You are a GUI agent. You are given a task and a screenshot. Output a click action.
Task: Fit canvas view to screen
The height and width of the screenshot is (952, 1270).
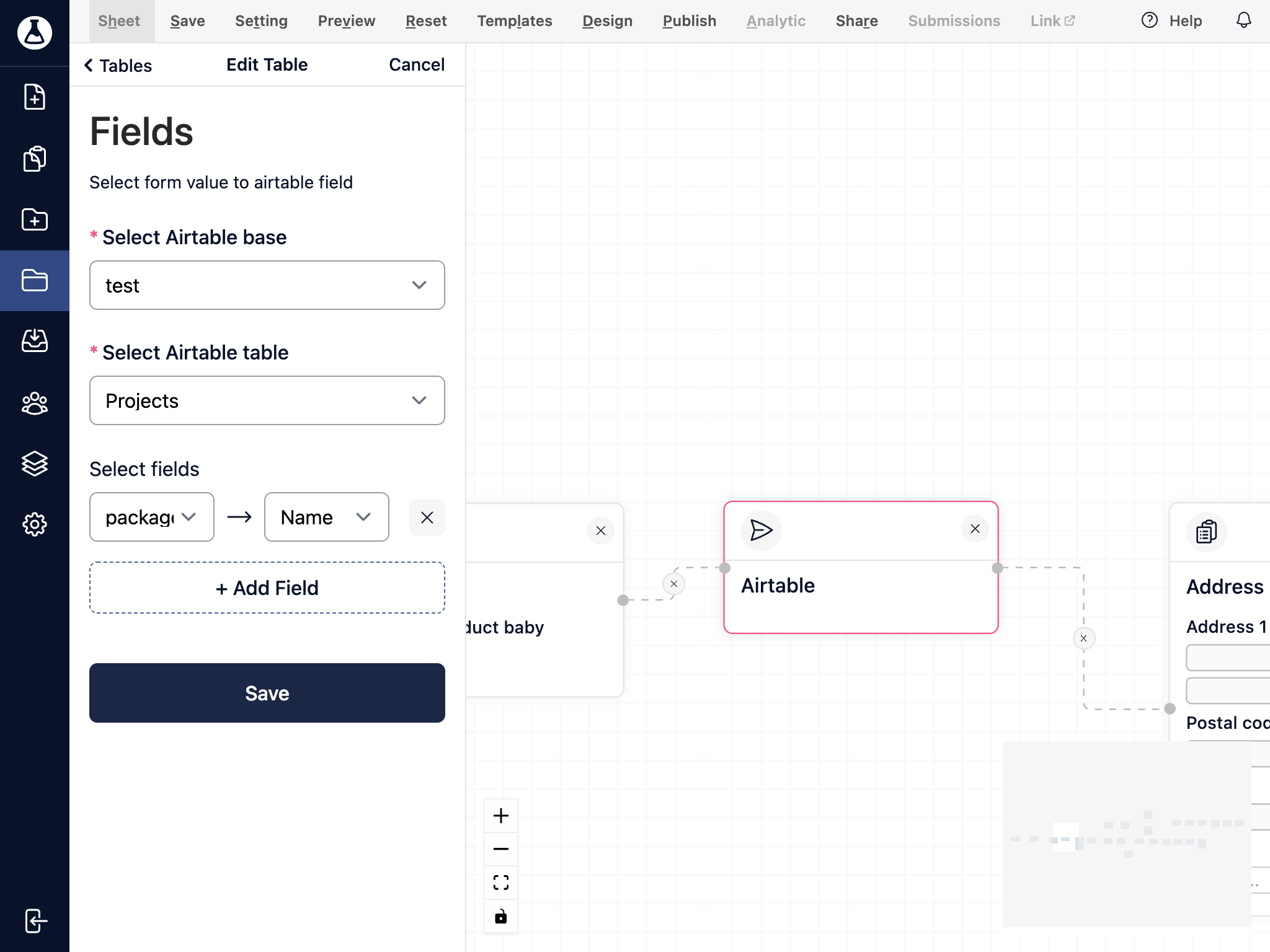[x=501, y=883]
